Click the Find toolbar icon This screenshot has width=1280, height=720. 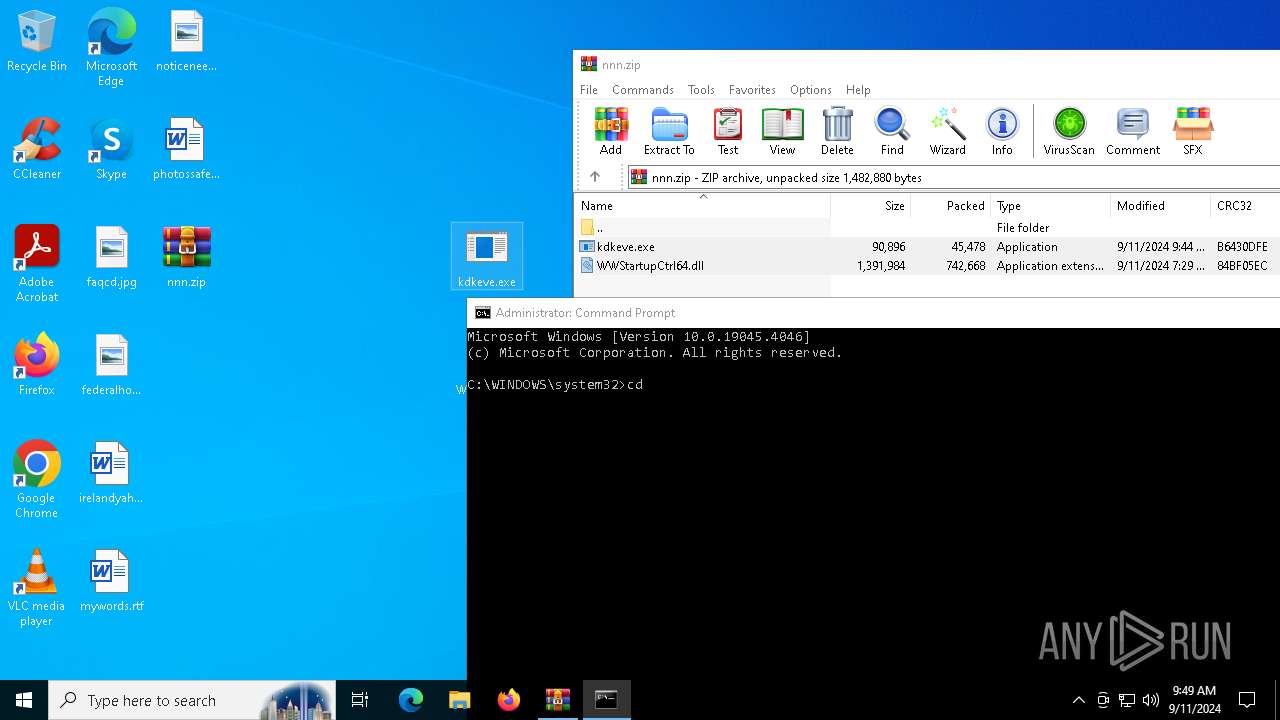892,131
